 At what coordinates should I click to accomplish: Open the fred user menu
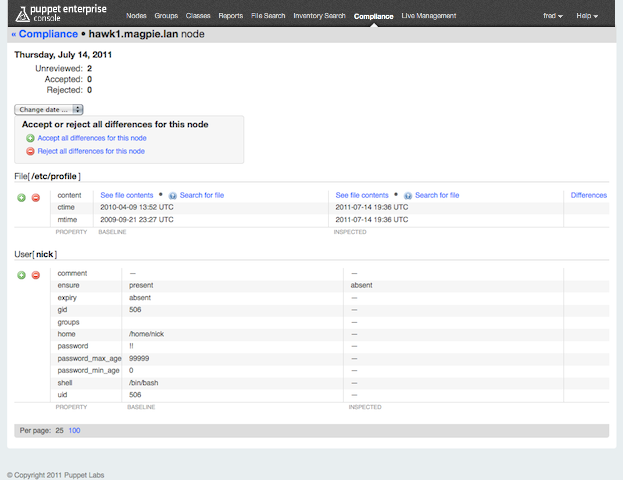(553, 16)
